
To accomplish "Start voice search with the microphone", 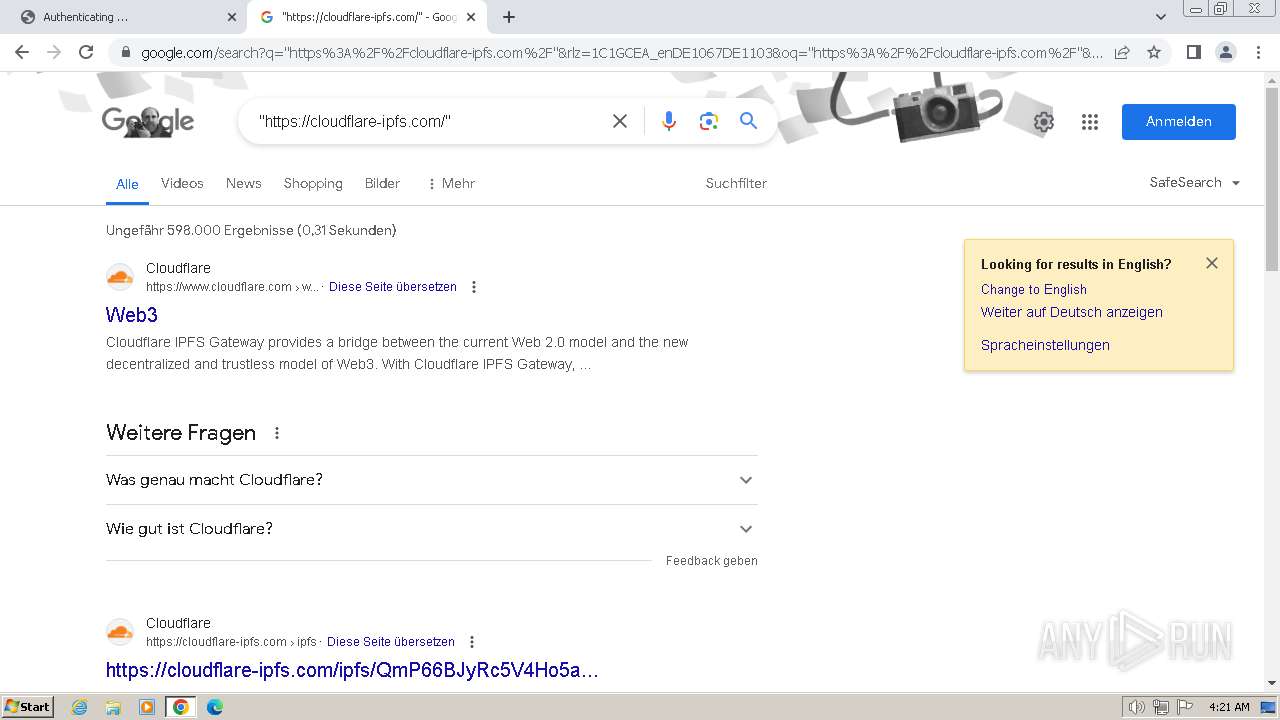I will [x=669, y=121].
